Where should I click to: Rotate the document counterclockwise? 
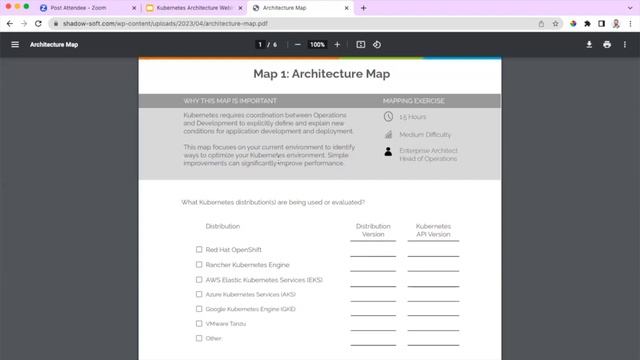click(x=377, y=44)
